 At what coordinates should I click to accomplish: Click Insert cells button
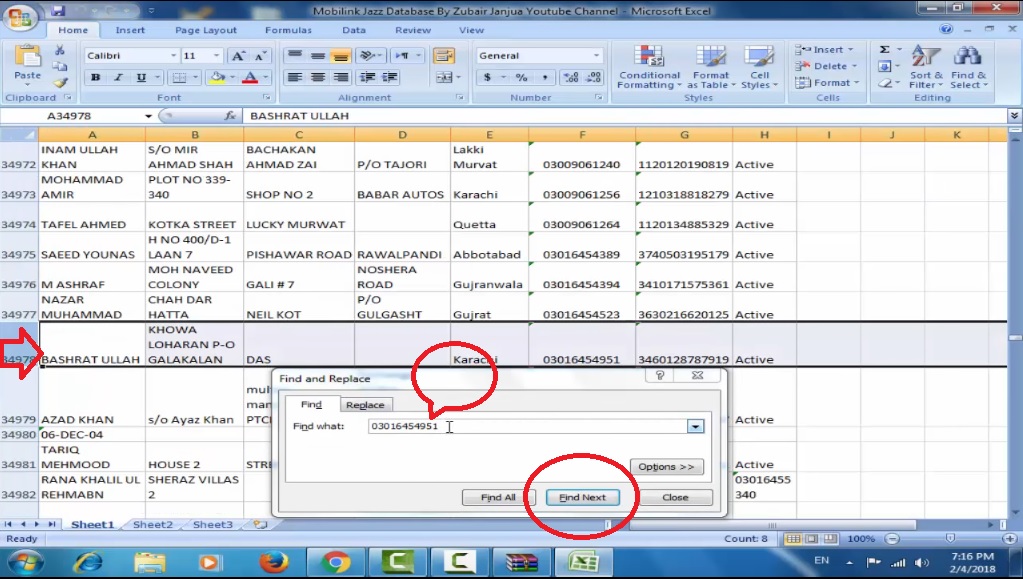[824, 50]
